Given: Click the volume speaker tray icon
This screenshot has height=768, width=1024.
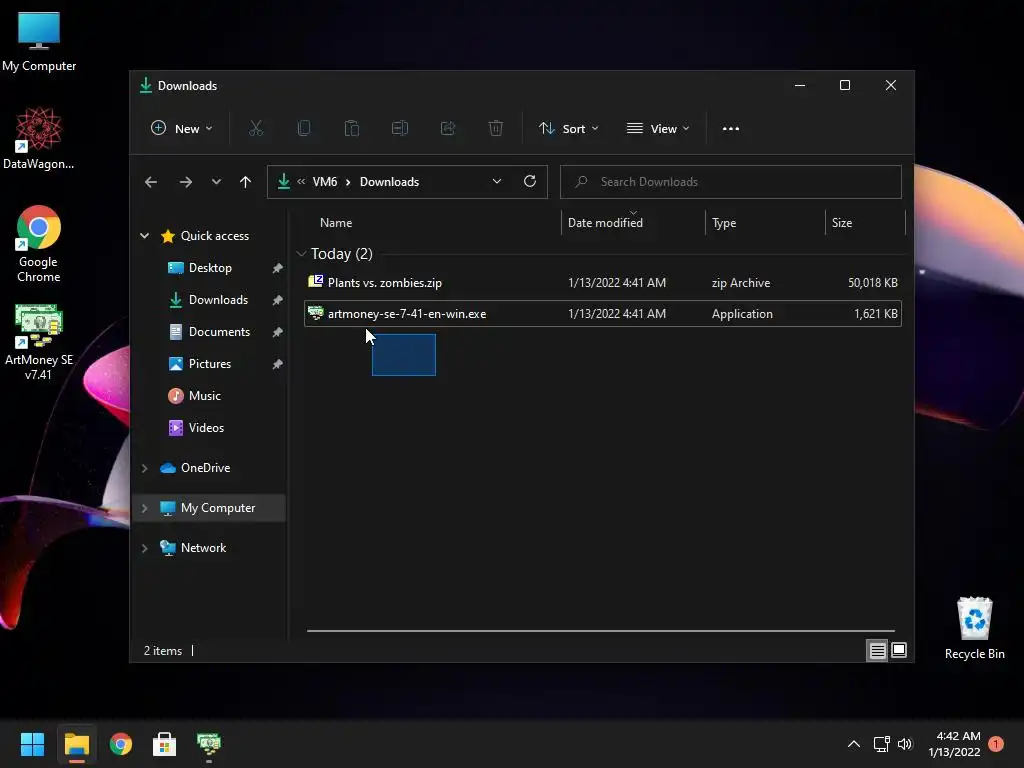Looking at the screenshot, I should [x=904, y=744].
